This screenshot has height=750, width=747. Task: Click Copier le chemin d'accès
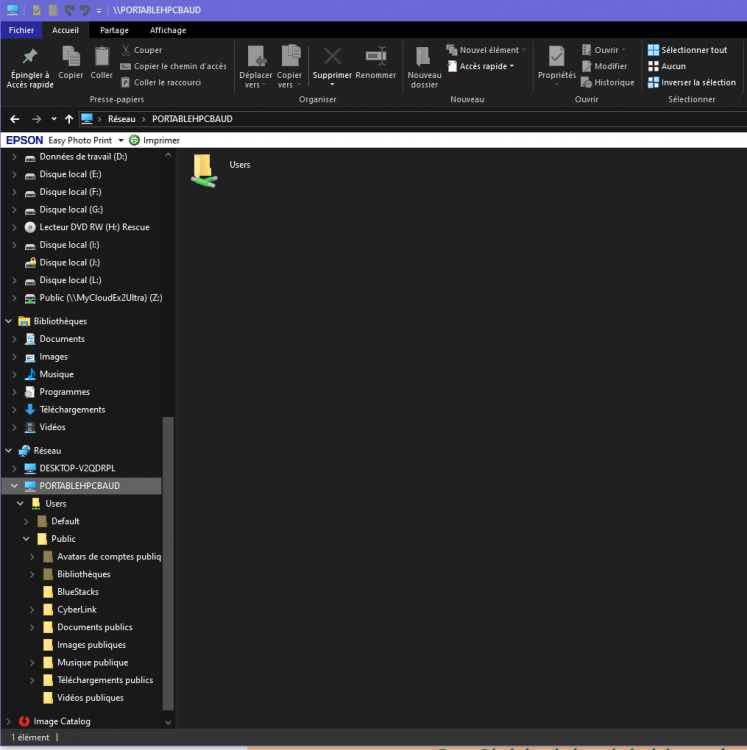(x=173, y=66)
